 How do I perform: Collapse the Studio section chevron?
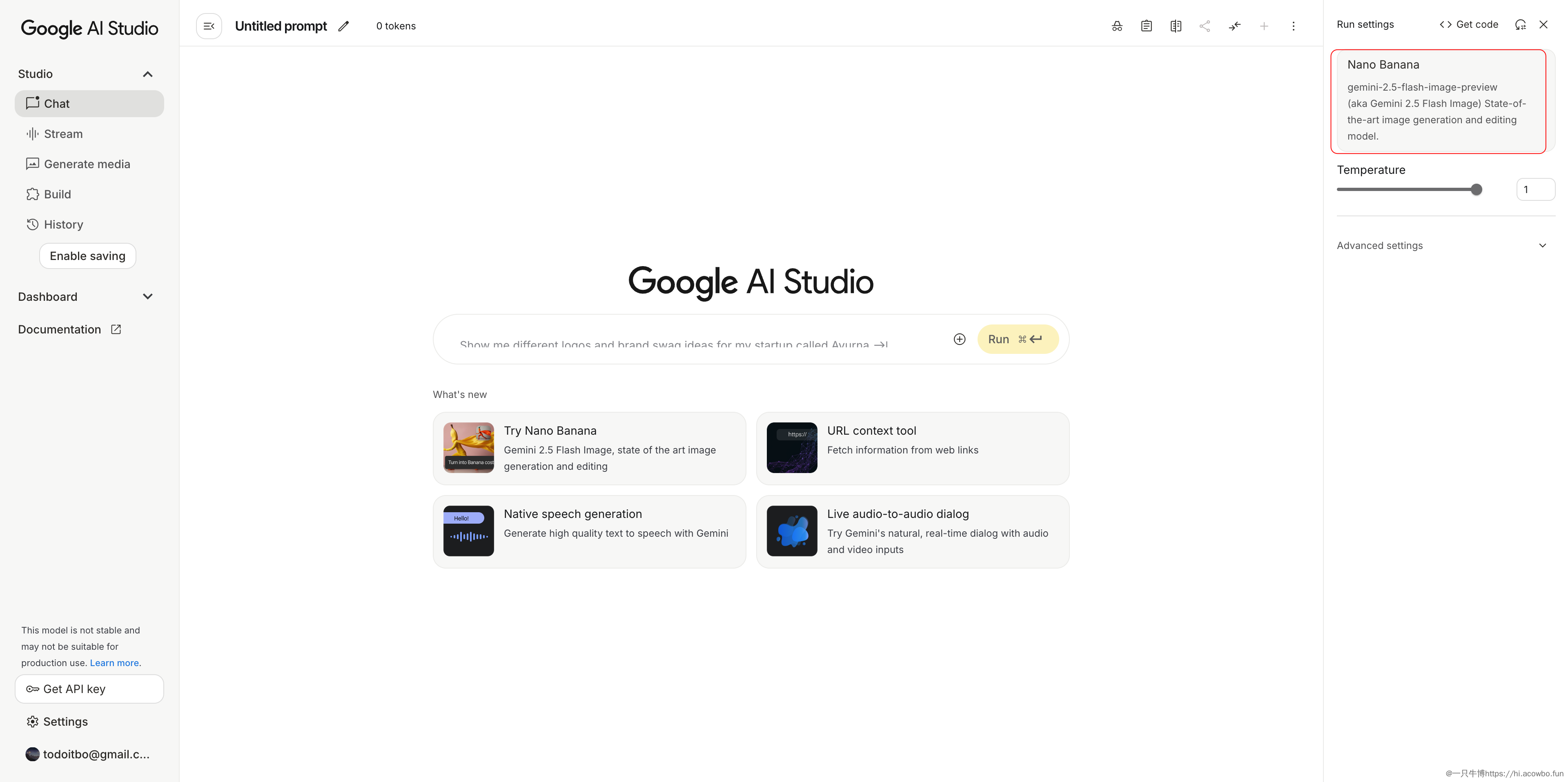[x=147, y=74]
